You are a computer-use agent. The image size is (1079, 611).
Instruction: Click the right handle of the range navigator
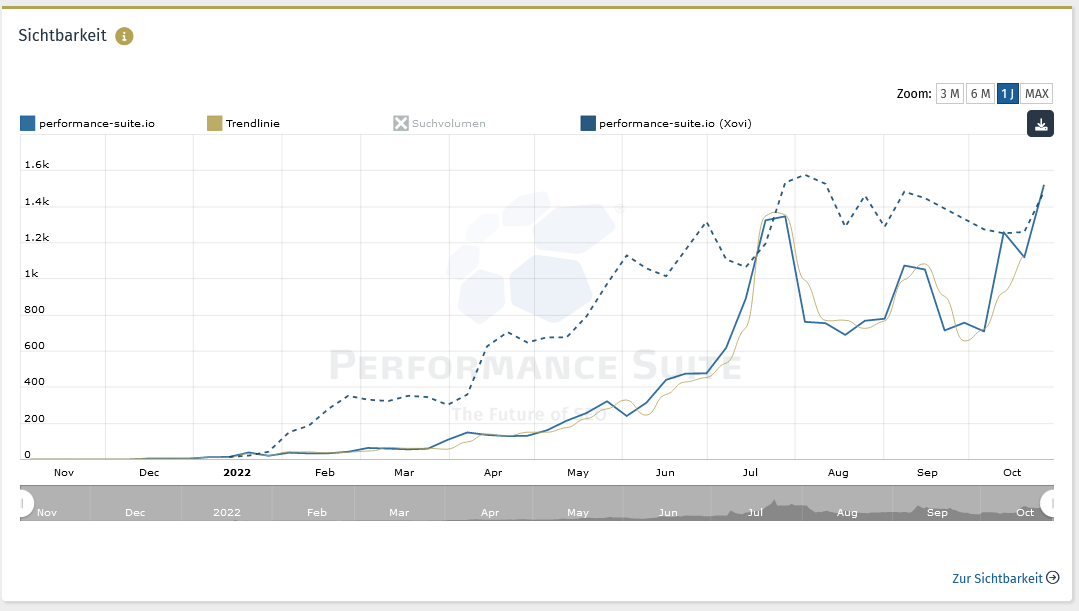tap(1049, 504)
